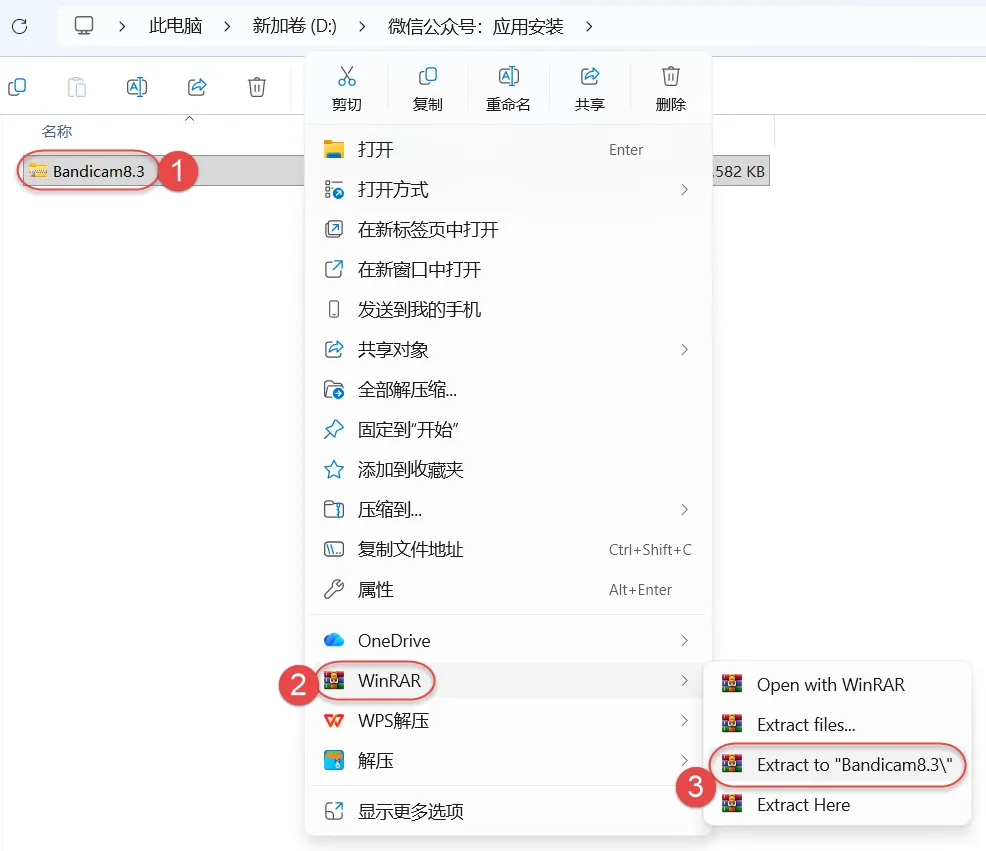Click the chevron arrow next to WinRAR
Screen dimensions: 986x851
(684, 681)
